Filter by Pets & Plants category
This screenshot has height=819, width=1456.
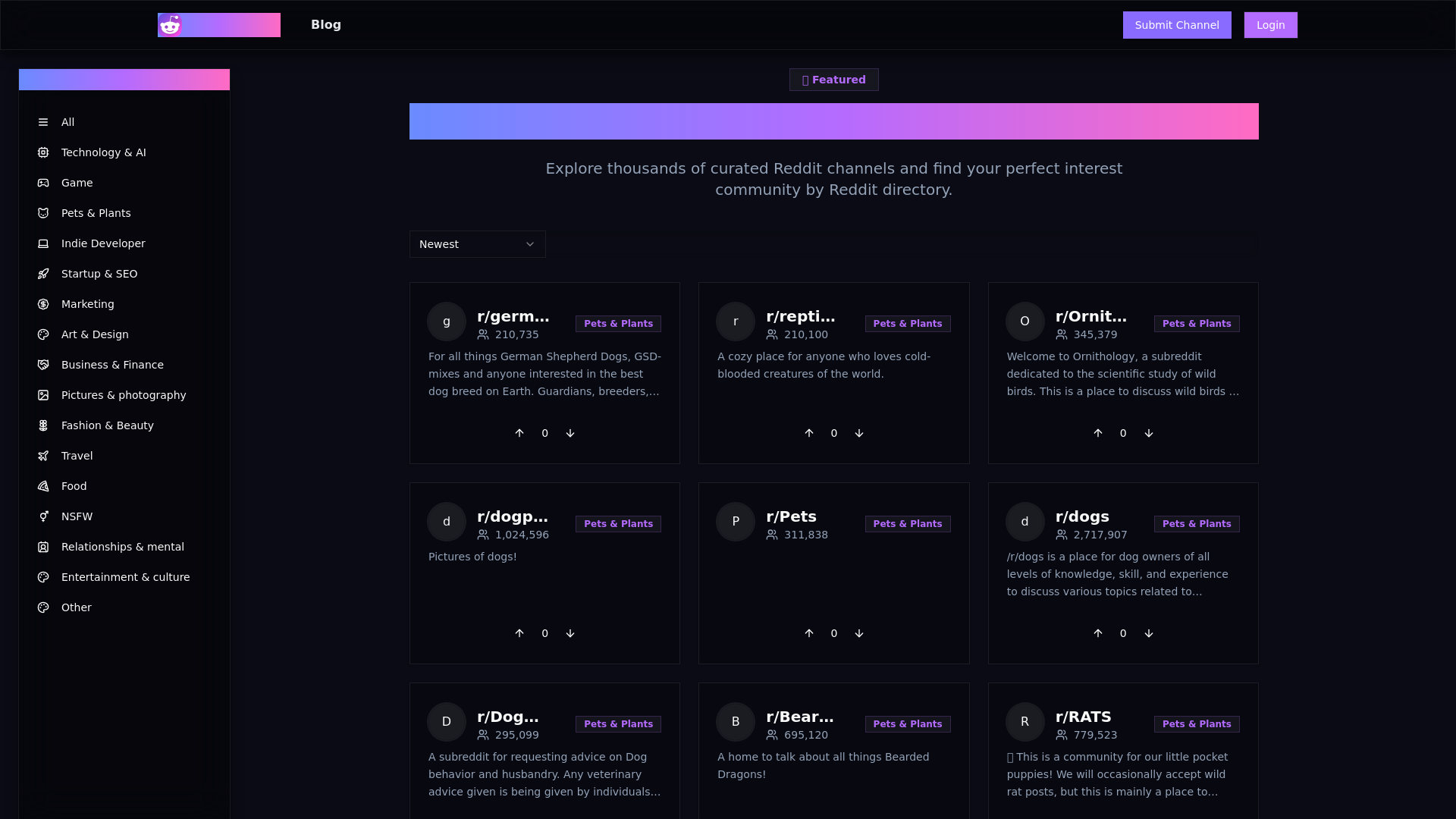(124, 213)
